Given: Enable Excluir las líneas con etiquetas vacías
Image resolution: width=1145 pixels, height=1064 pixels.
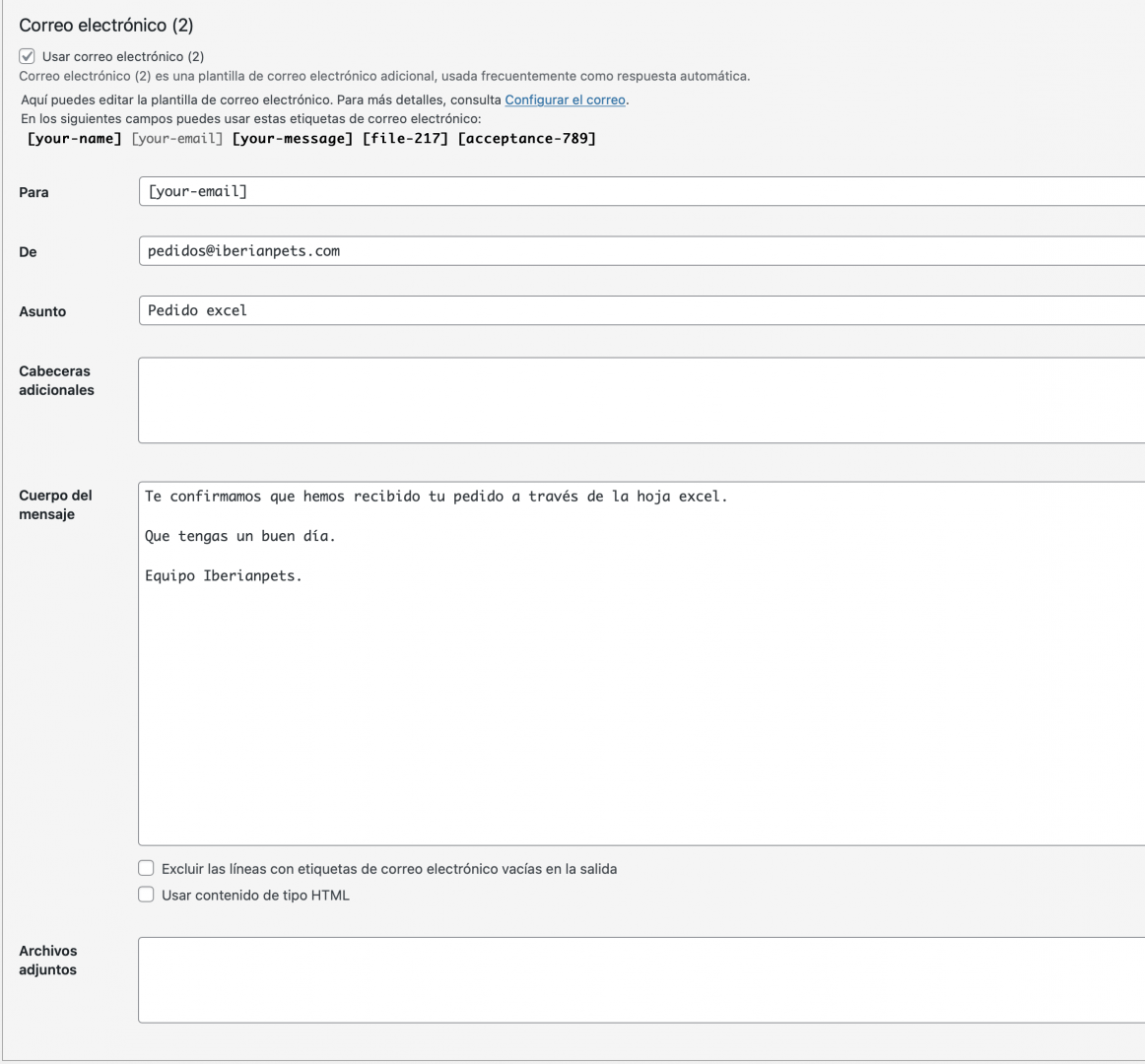Looking at the screenshot, I should 146,868.
